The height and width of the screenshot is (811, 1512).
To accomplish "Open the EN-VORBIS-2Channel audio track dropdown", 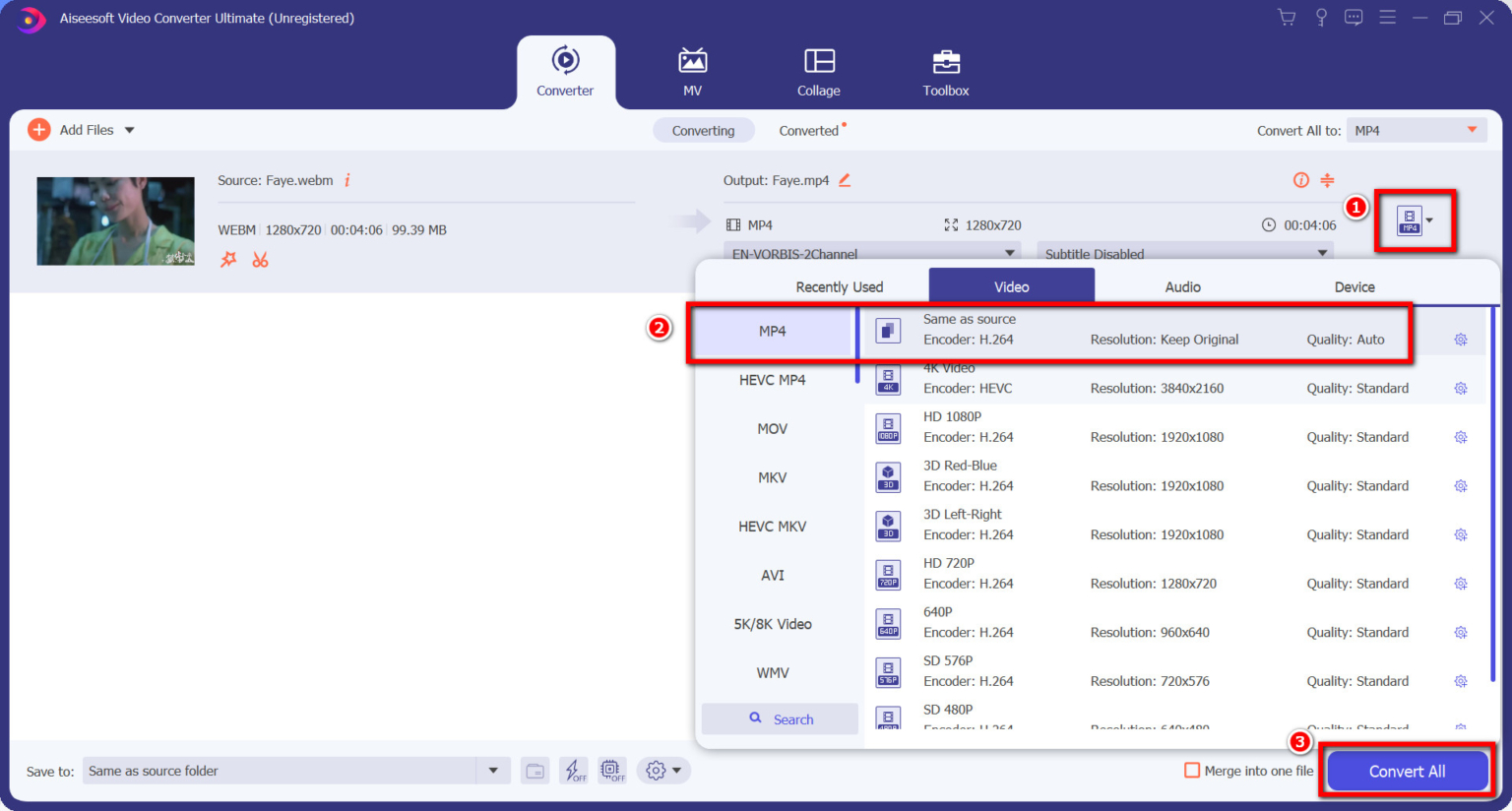I will [870, 253].
